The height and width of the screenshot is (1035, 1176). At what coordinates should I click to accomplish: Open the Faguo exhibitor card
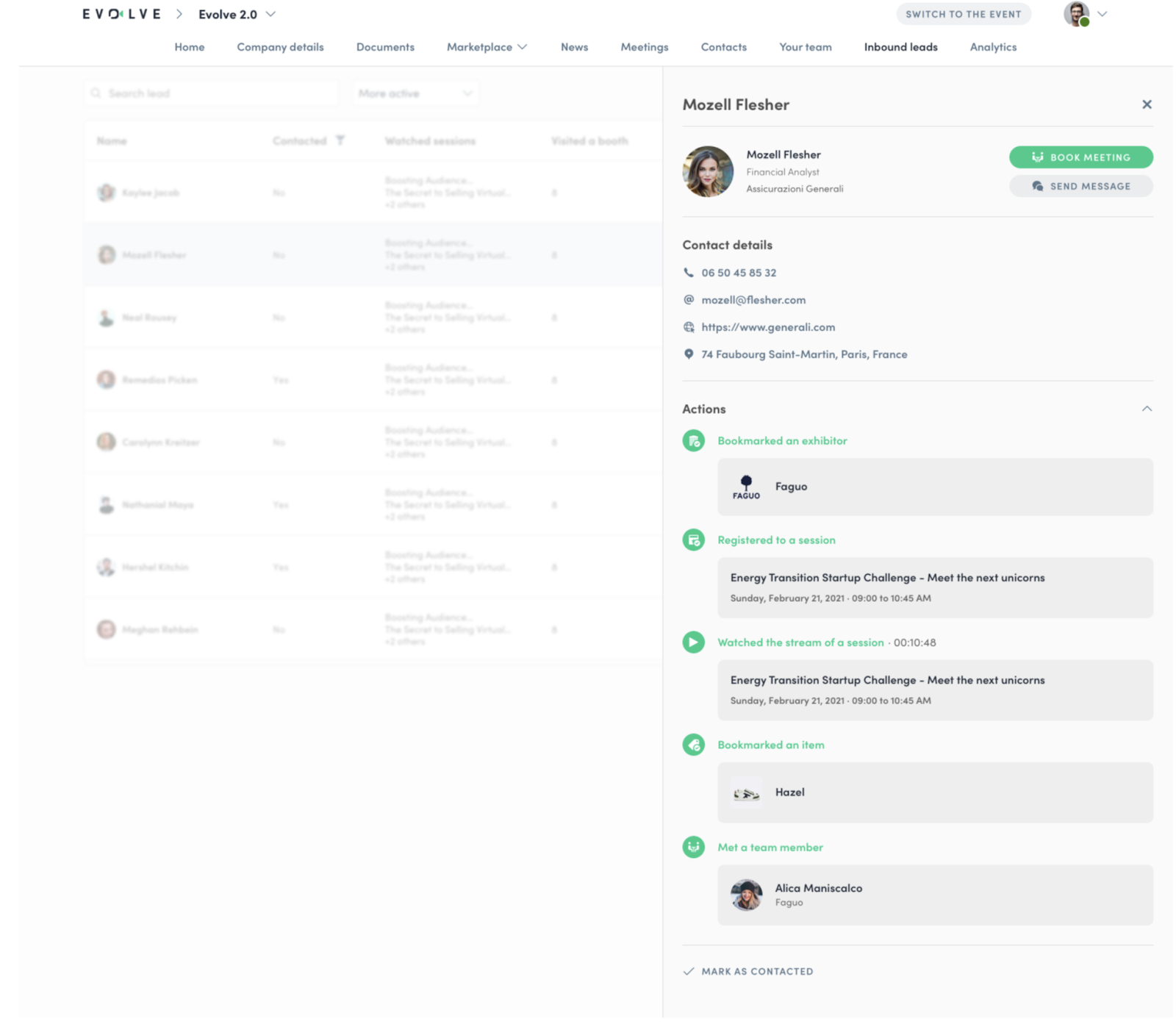click(935, 487)
